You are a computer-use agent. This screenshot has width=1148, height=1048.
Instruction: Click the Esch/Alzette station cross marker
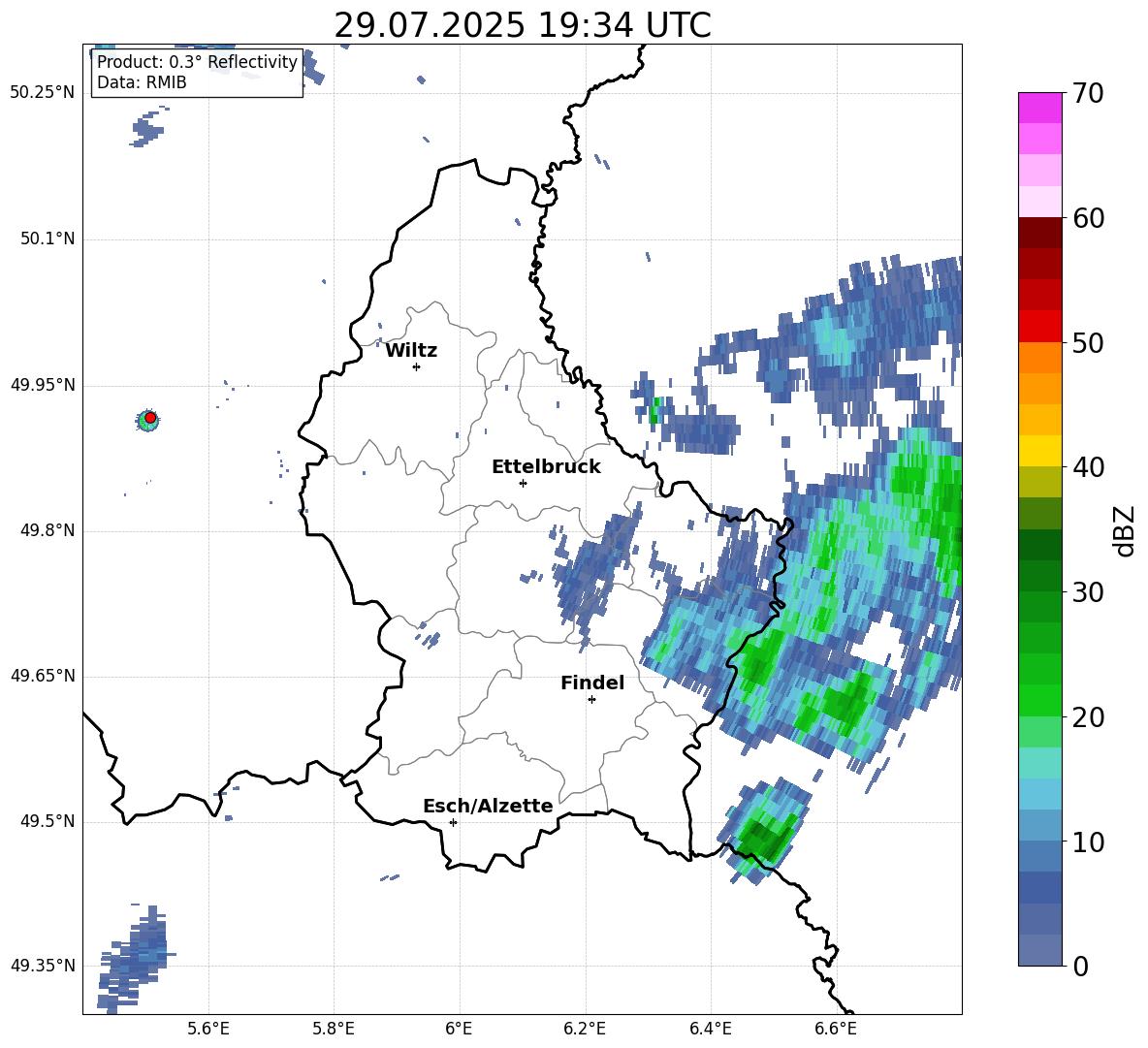(x=453, y=822)
